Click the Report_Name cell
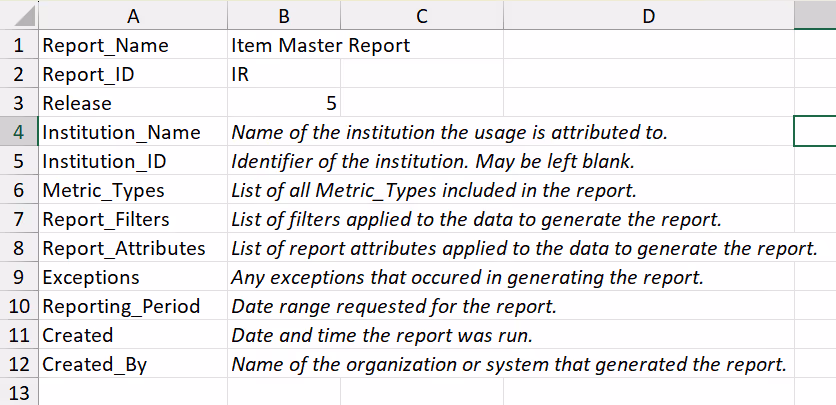The width and height of the screenshot is (836, 405). (x=133, y=45)
